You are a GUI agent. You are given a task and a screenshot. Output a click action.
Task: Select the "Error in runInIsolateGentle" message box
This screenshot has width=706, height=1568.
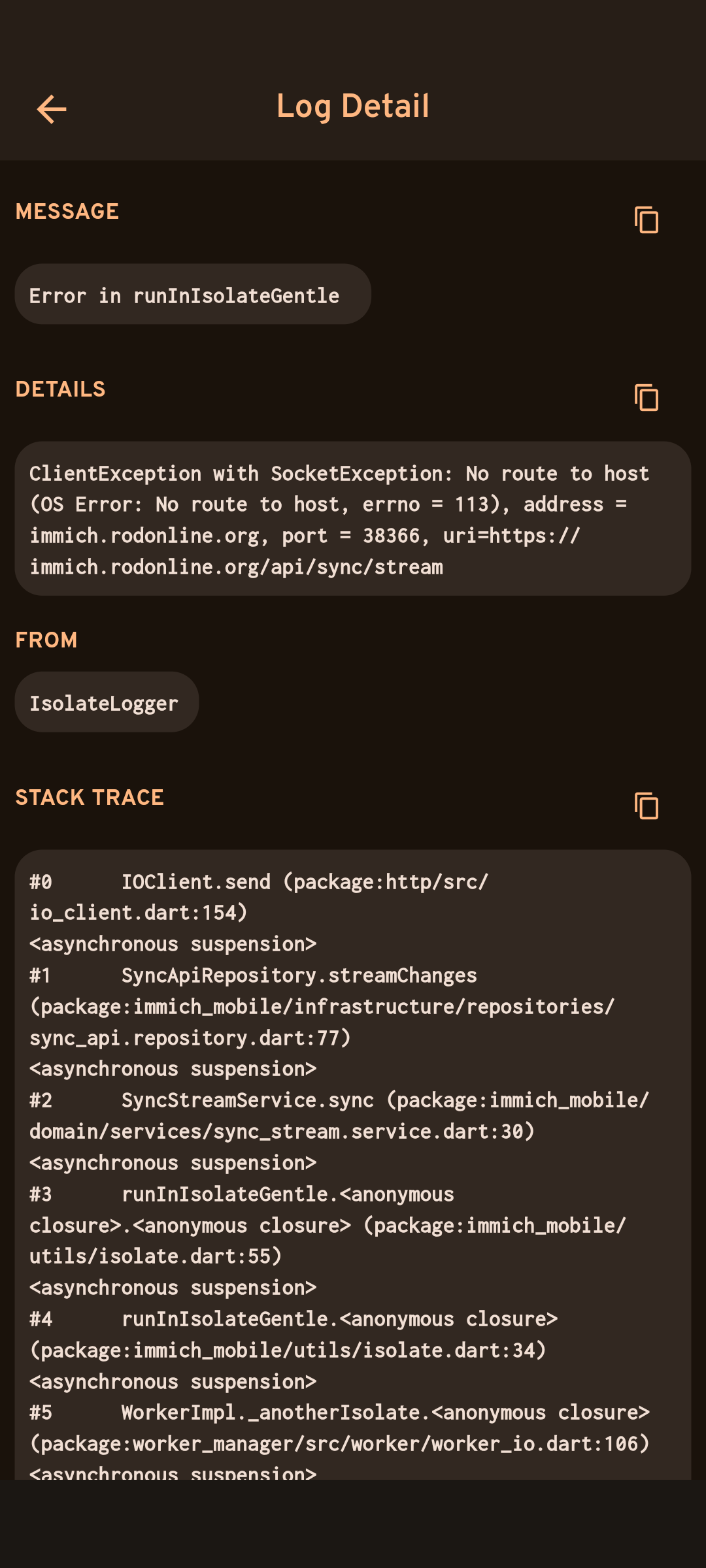(x=192, y=295)
